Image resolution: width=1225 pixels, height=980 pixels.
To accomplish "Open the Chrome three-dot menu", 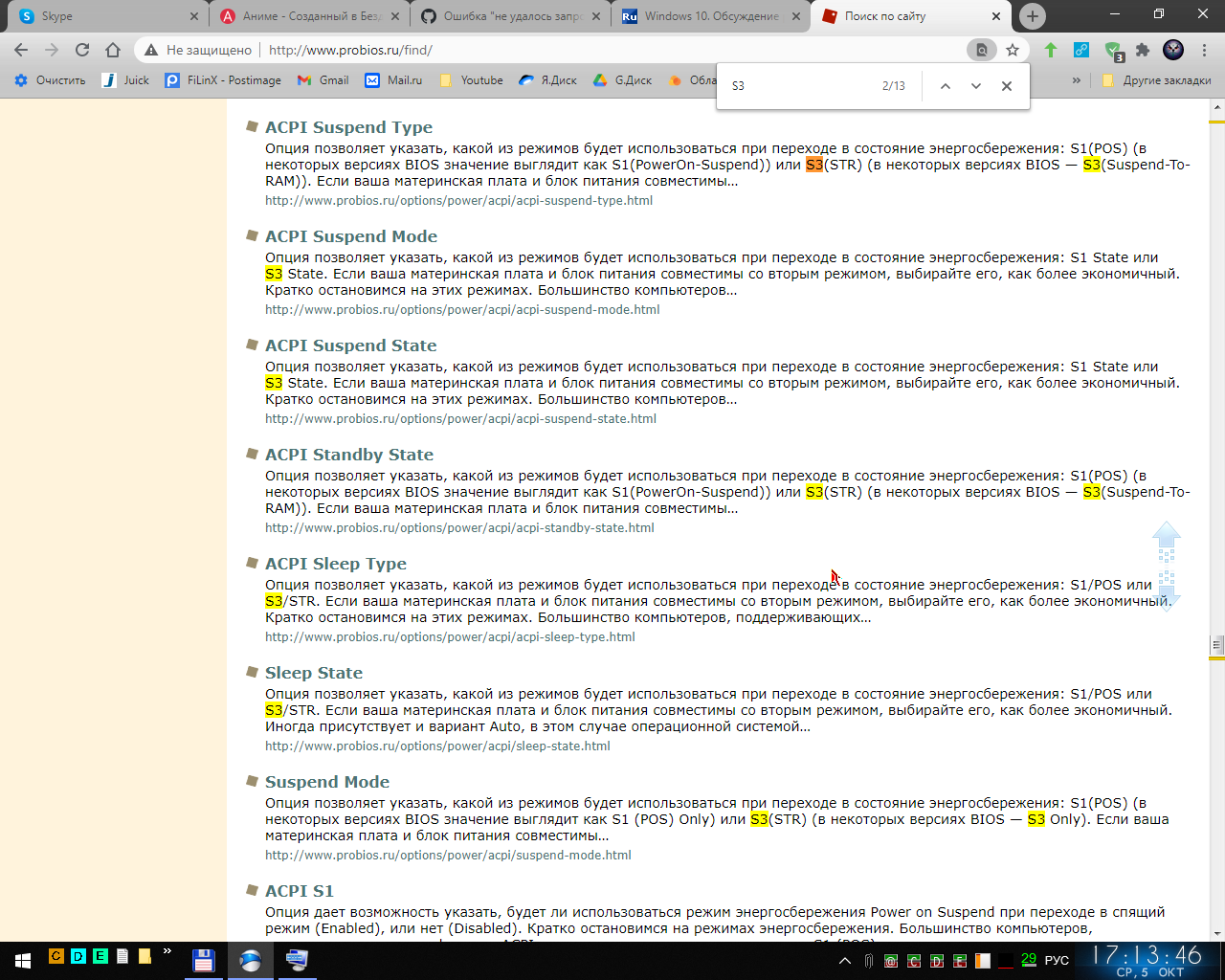I will point(1204,50).
